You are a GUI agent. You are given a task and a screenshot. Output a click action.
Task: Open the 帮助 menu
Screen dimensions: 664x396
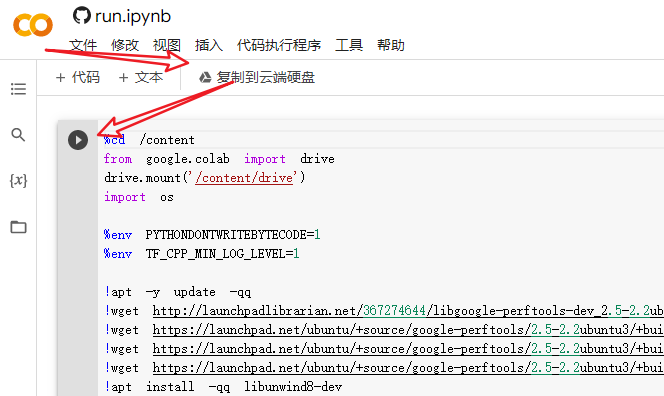(391, 45)
